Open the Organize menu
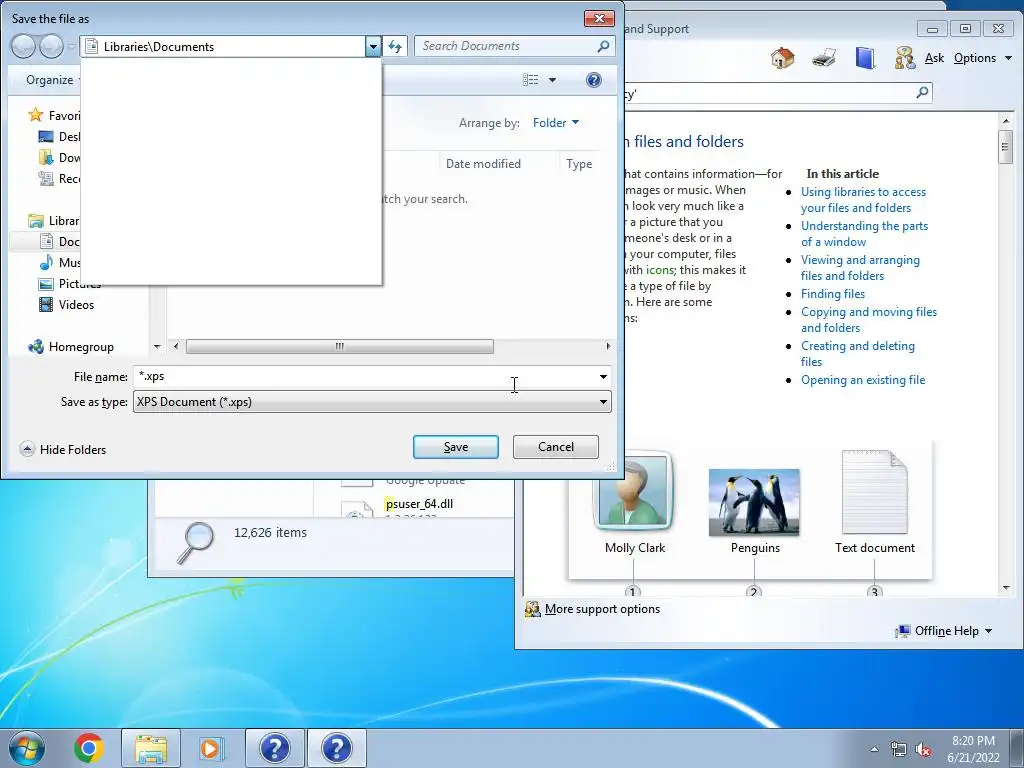This screenshot has height=768, width=1024. 50,80
